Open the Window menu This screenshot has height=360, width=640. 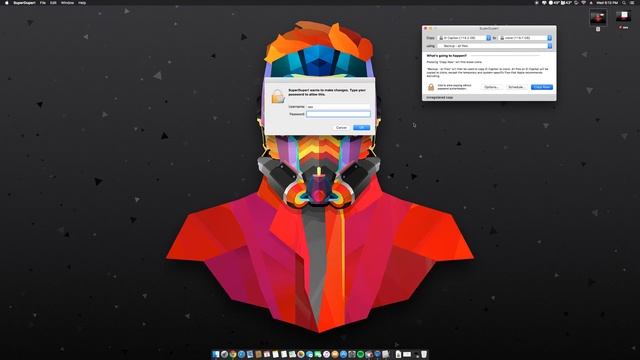coord(67,3)
